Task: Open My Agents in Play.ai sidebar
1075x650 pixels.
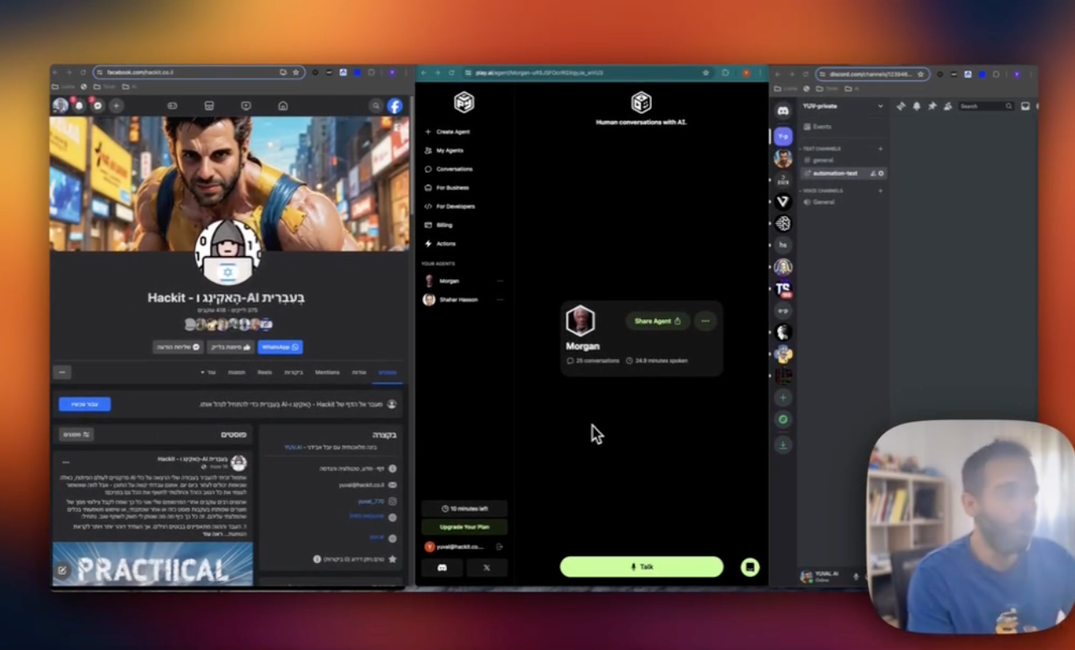Action: pyautogui.click(x=444, y=150)
